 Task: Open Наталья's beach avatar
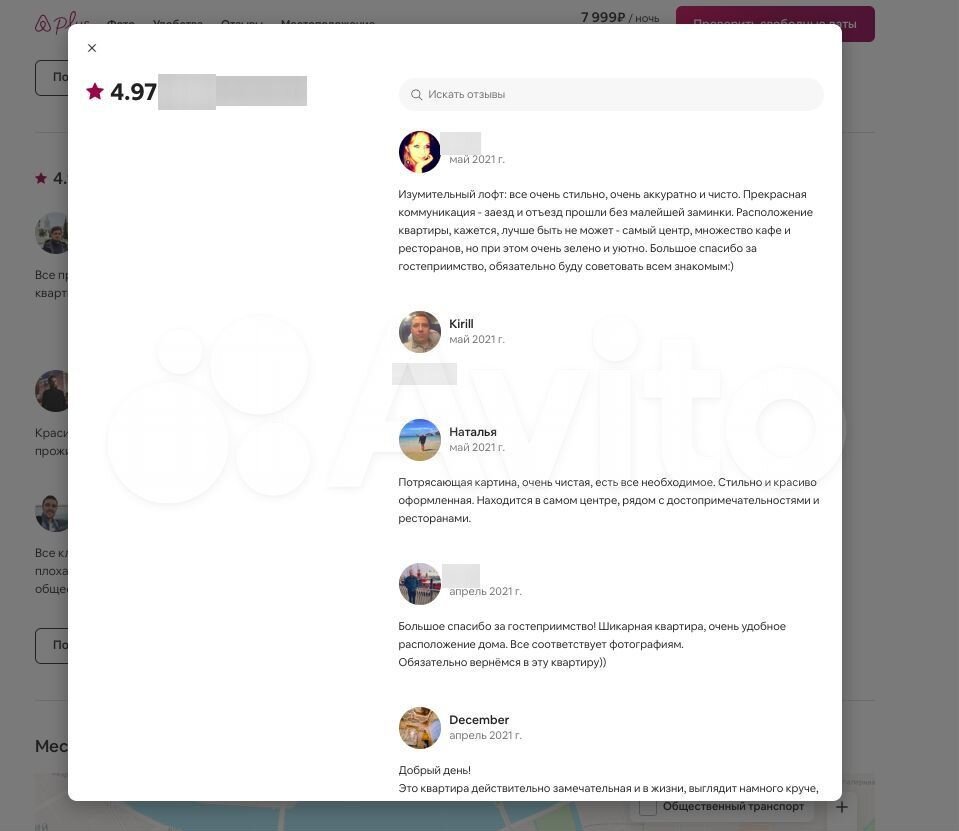420,440
